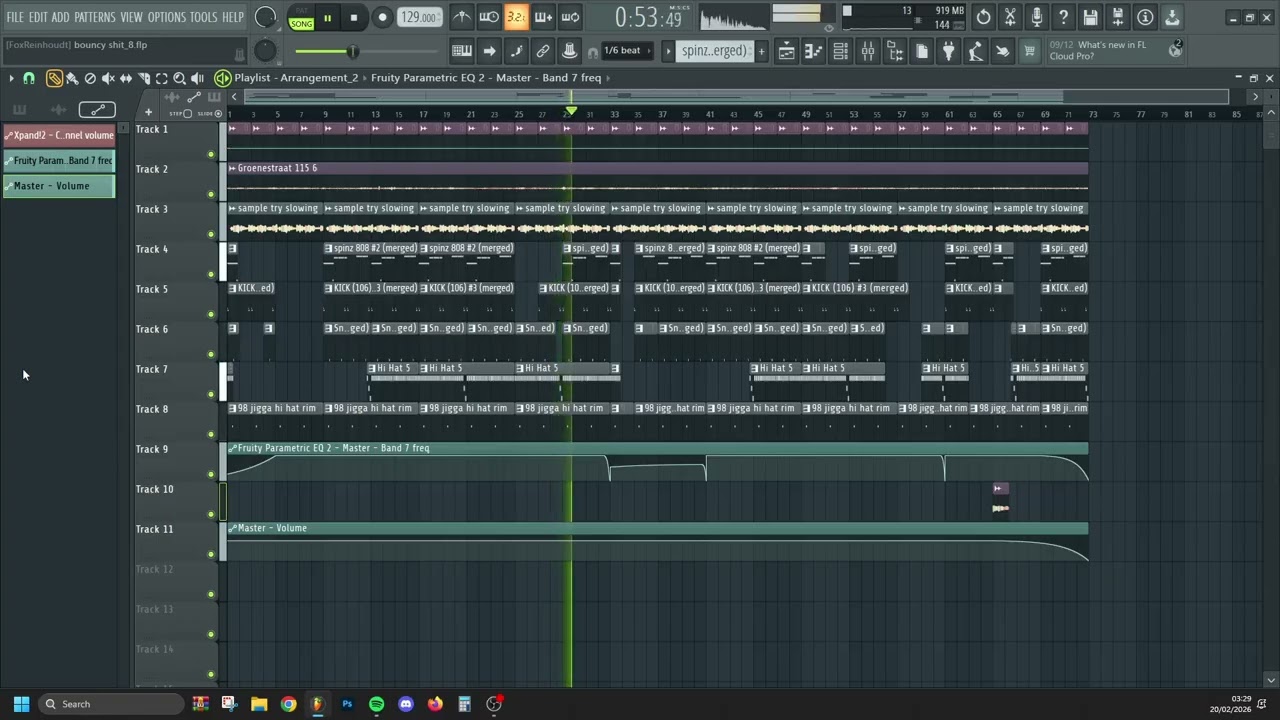This screenshot has width=1280, height=720.
Task: Enable typing keyboard to piano icon
Action: (462, 51)
